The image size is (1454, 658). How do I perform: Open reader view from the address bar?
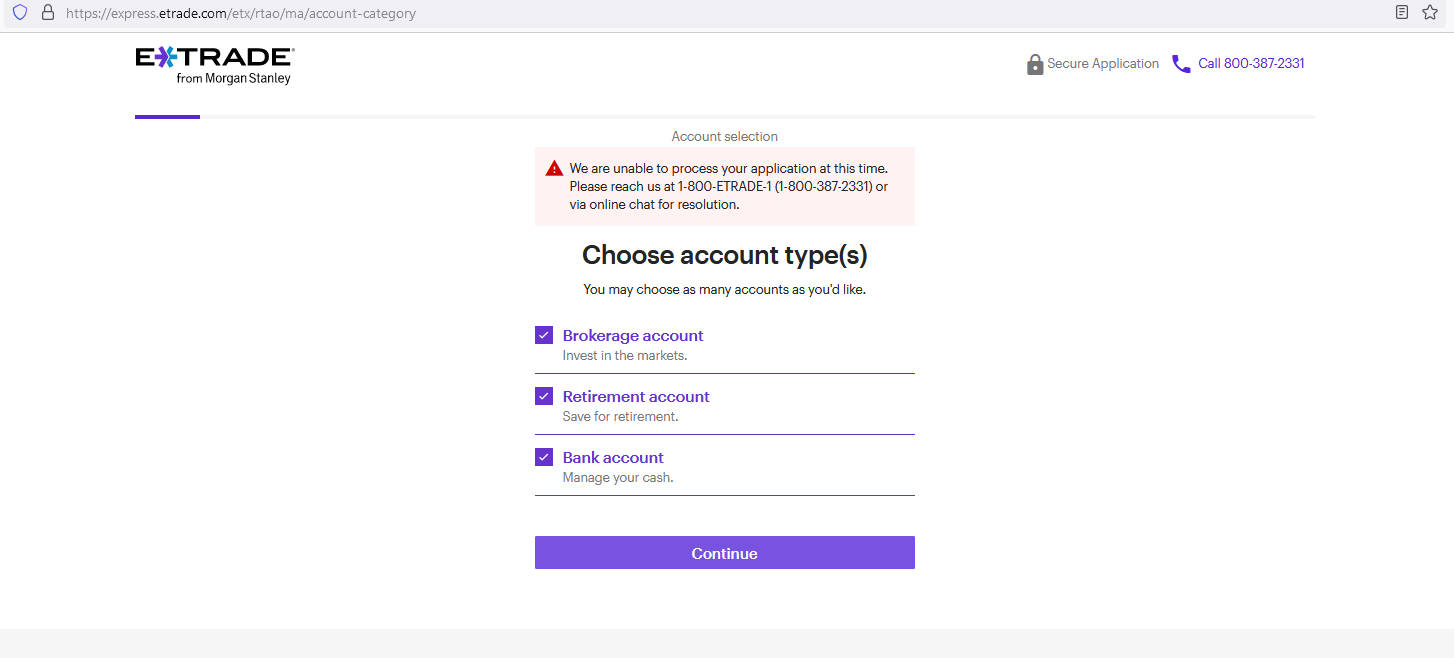pyautogui.click(x=1401, y=11)
